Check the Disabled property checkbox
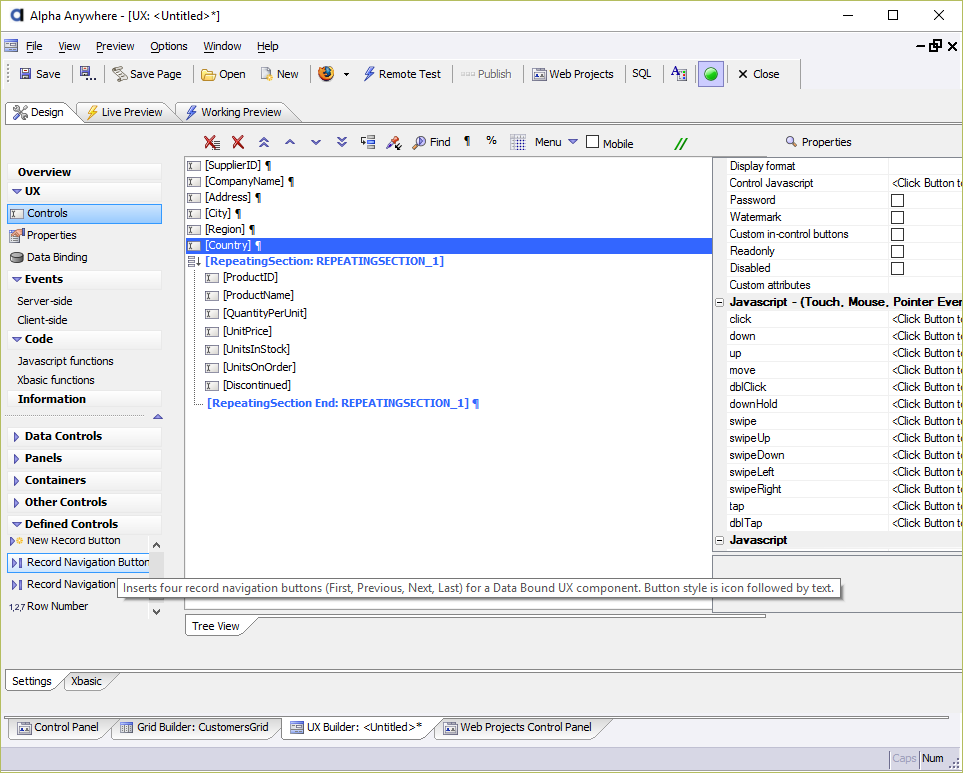963x773 pixels. pos(897,268)
